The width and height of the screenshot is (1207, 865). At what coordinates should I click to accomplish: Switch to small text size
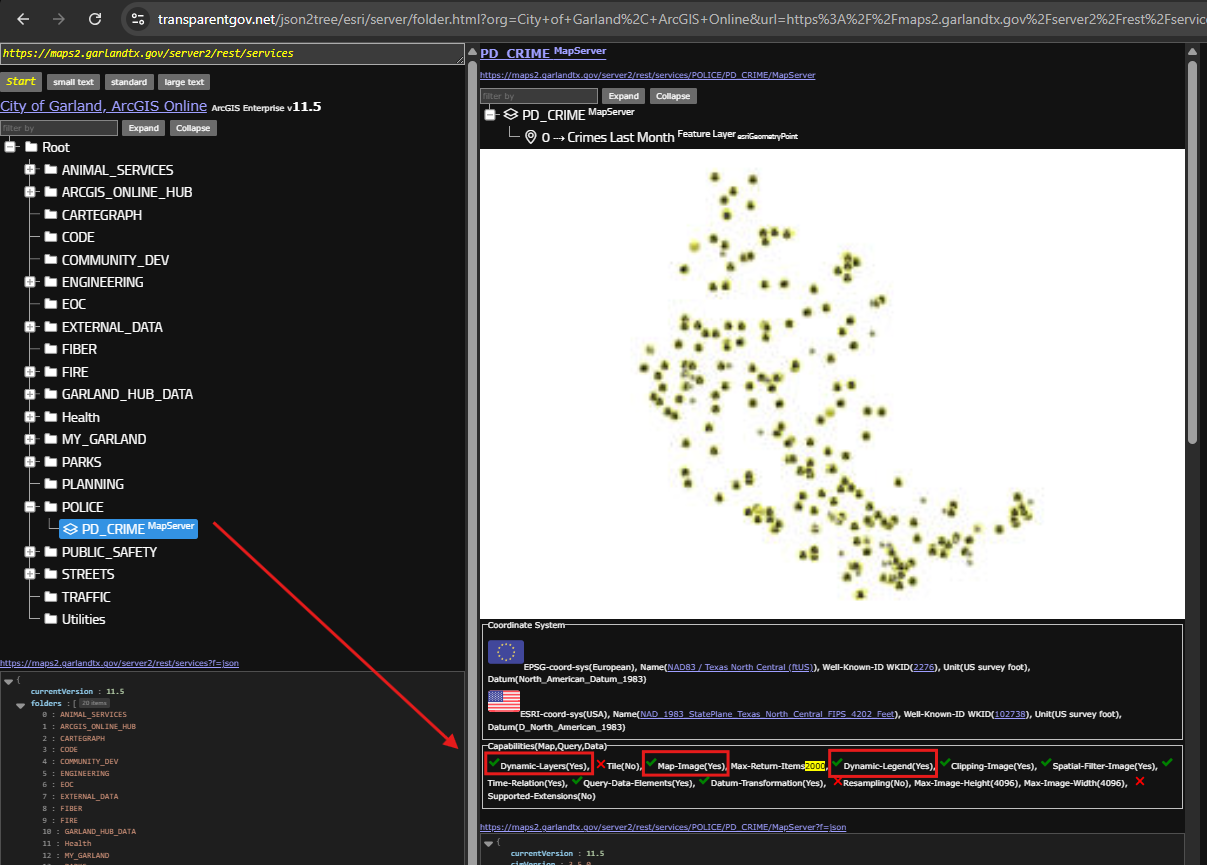(73, 83)
